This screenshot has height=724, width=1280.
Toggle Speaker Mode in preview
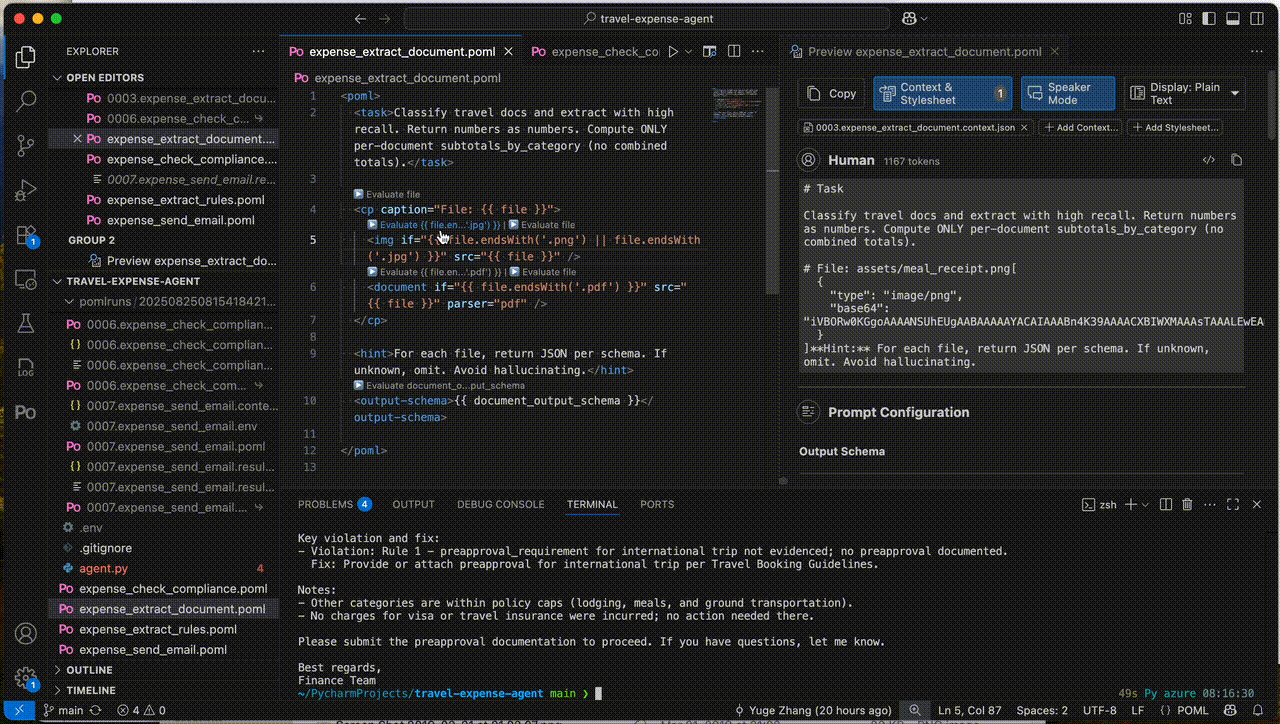coord(1069,94)
